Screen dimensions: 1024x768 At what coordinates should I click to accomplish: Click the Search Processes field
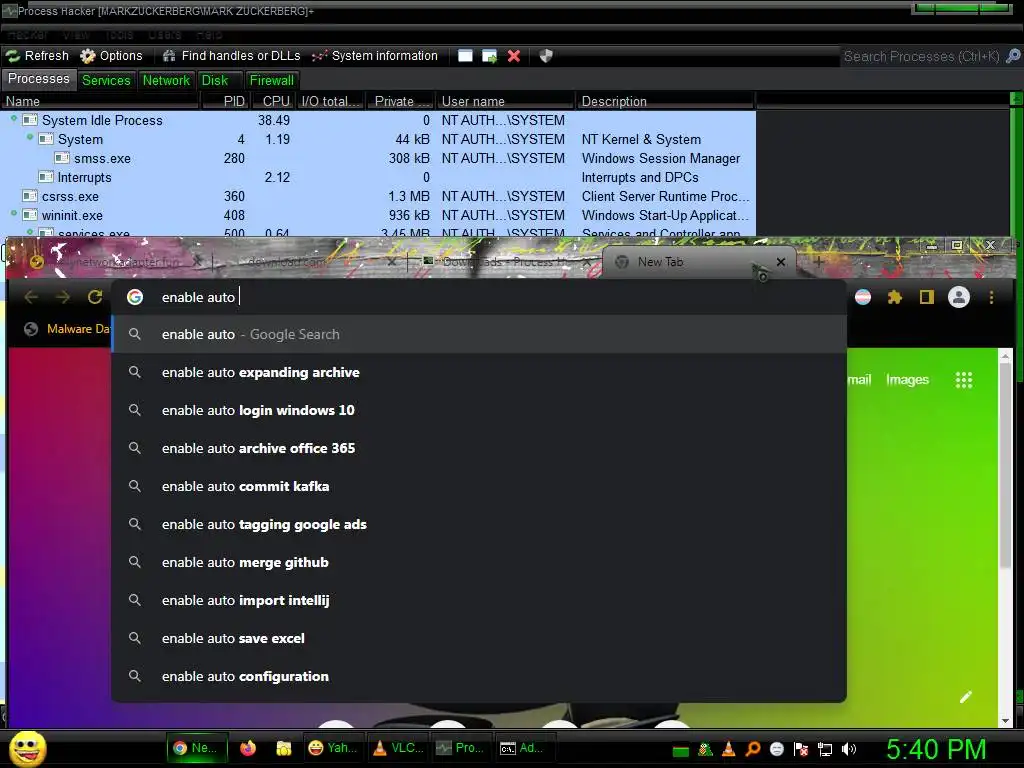coord(921,56)
